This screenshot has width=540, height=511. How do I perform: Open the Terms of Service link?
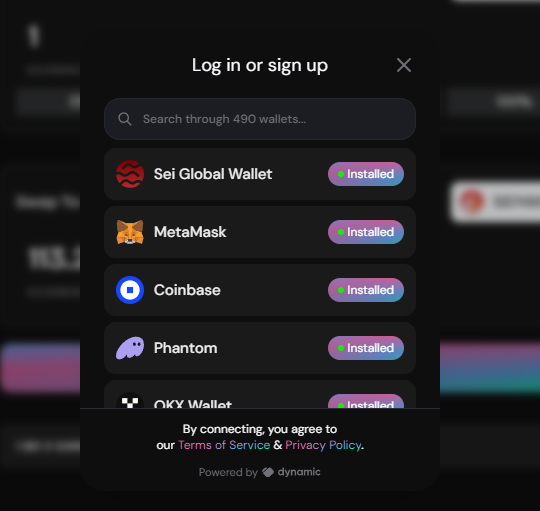coord(224,445)
